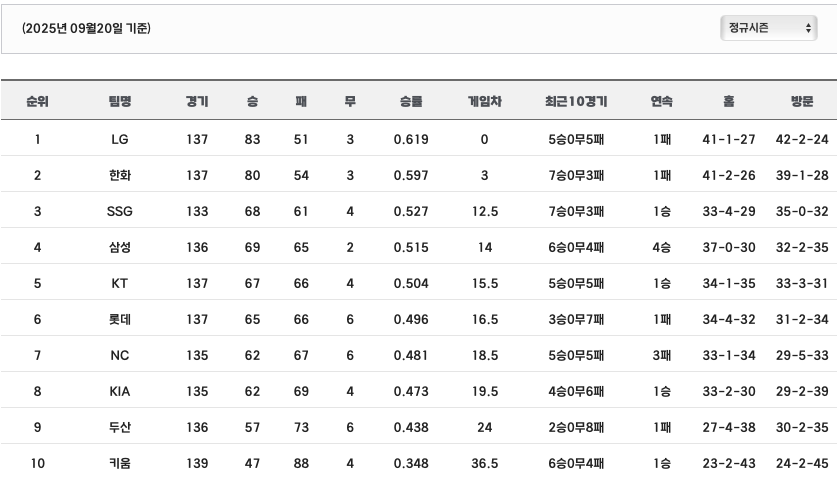The image size is (837, 478).
Task: Click 한화's home record 41-2-26
Action: 729,175
